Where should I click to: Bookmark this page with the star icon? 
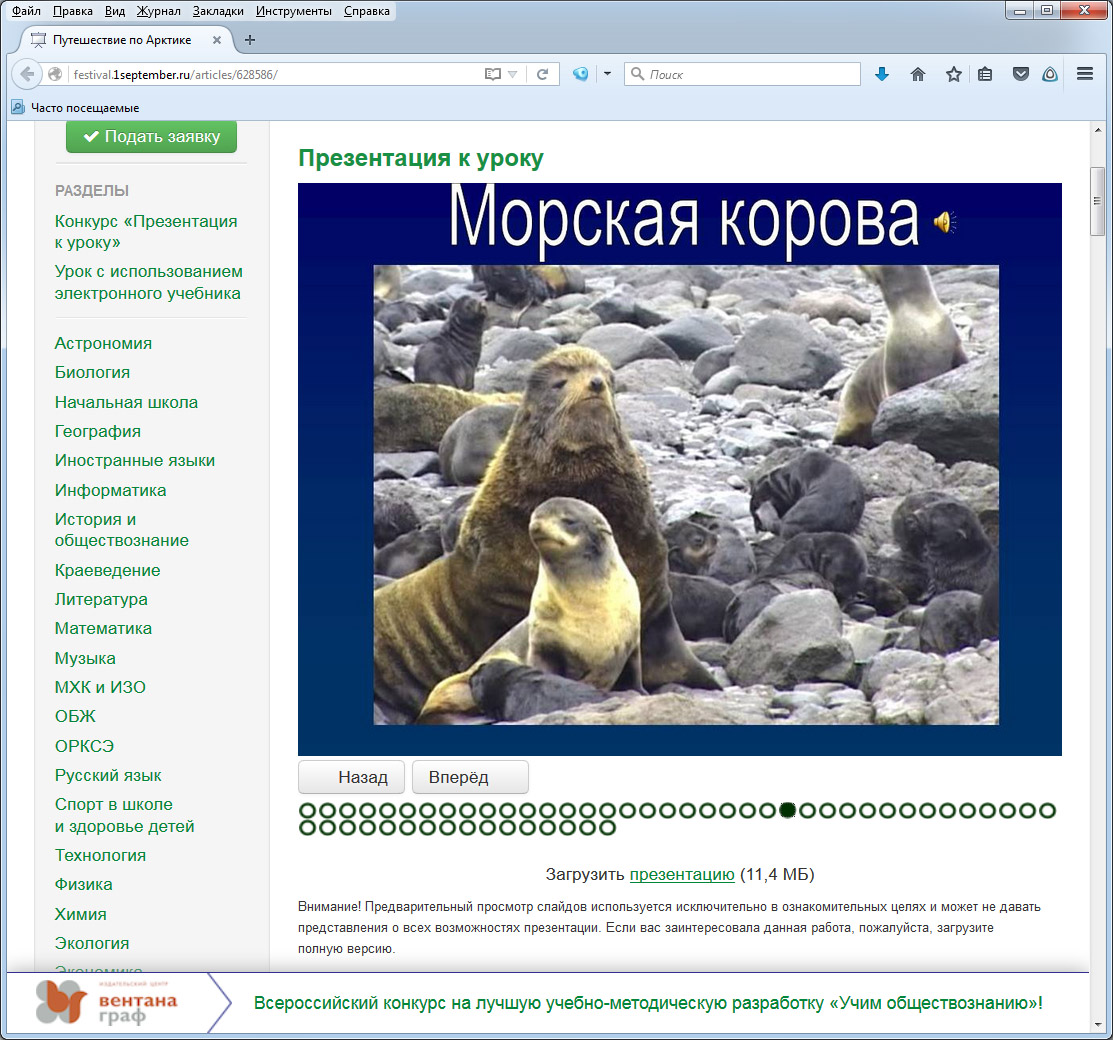tap(954, 74)
